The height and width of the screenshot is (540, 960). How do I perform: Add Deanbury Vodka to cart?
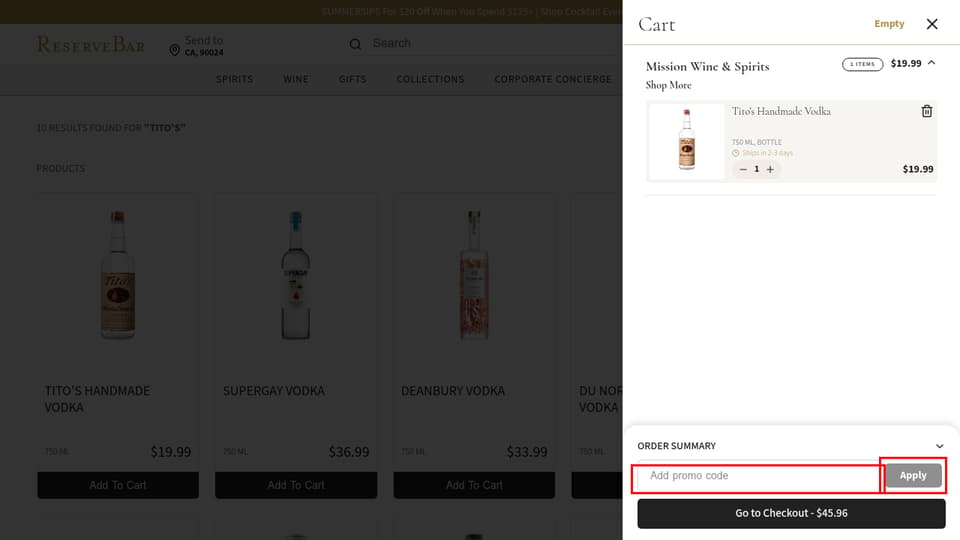(x=474, y=485)
